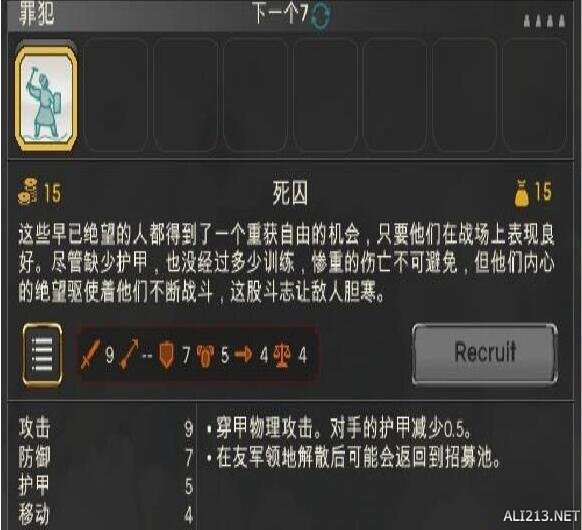Select the last empty recruit slot
The width and height of the screenshot is (582, 530).
coord(535,95)
